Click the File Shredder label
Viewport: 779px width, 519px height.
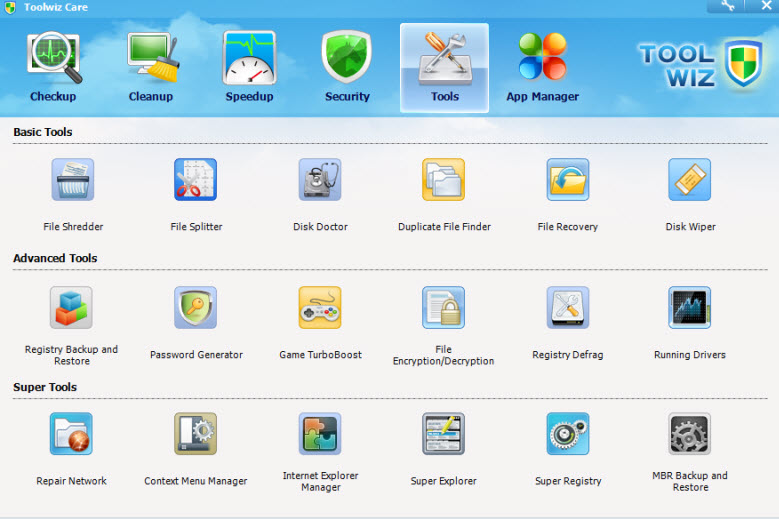point(73,227)
